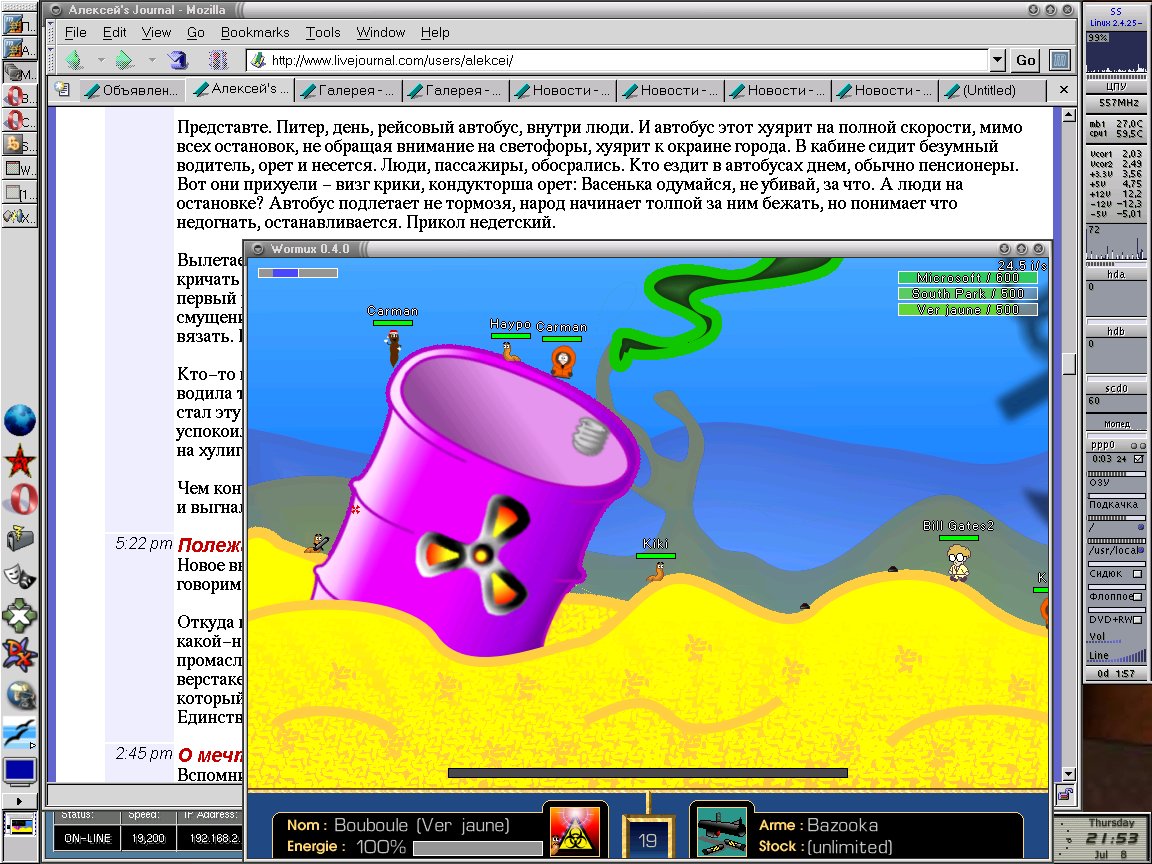Open the Tools menu
1152x864 pixels.
point(323,32)
